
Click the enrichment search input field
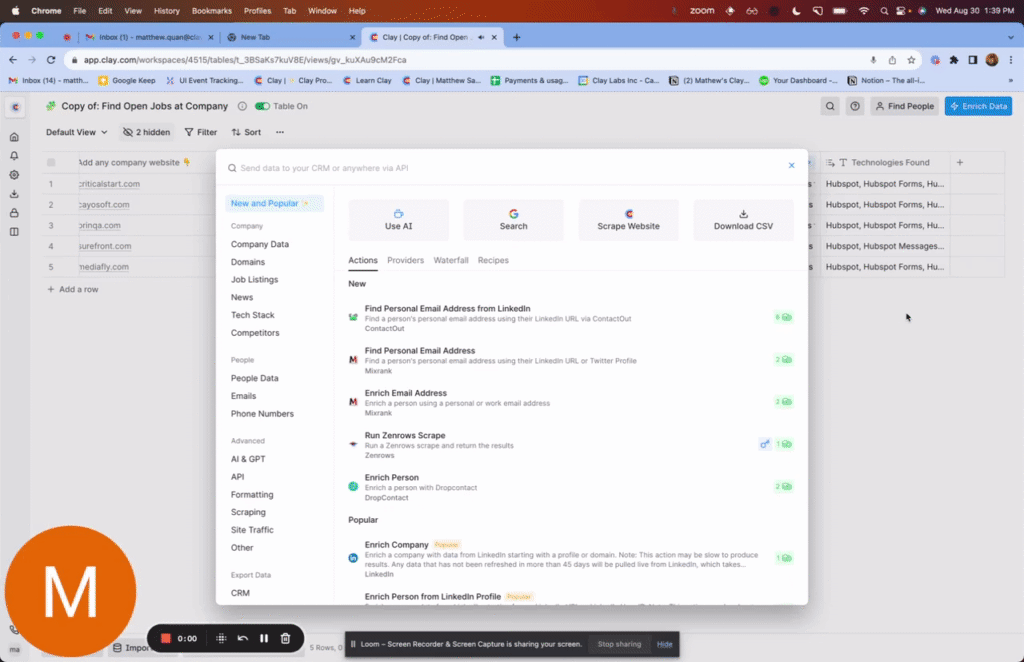(500, 168)
